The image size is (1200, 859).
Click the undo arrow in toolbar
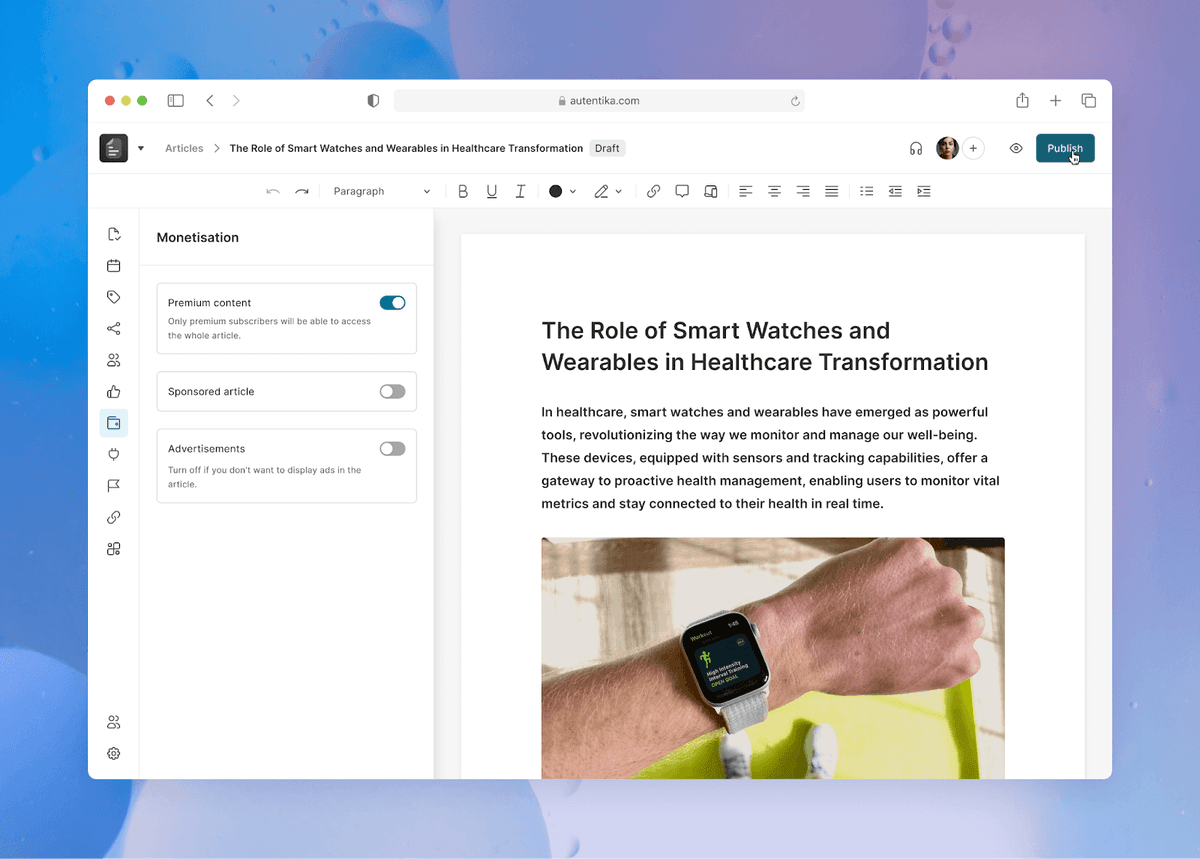tap(273, 191)
